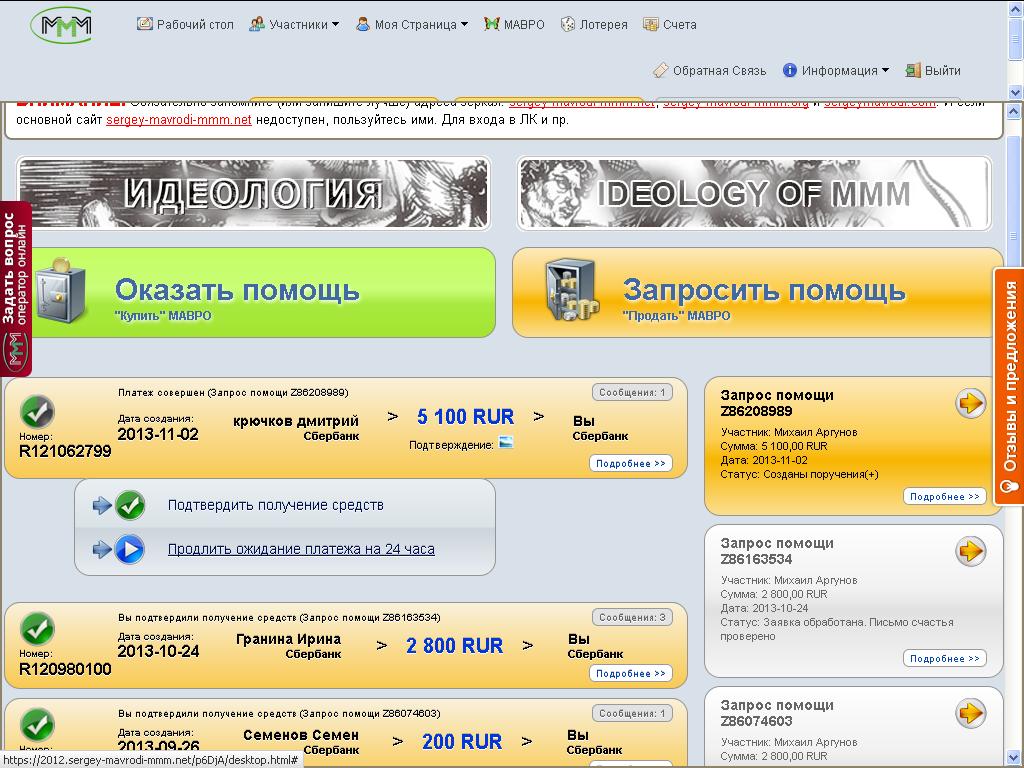The image size is (1024, 768).
Task: Click the Рабочий стол desktop icon
Action: tap(144, 24)
